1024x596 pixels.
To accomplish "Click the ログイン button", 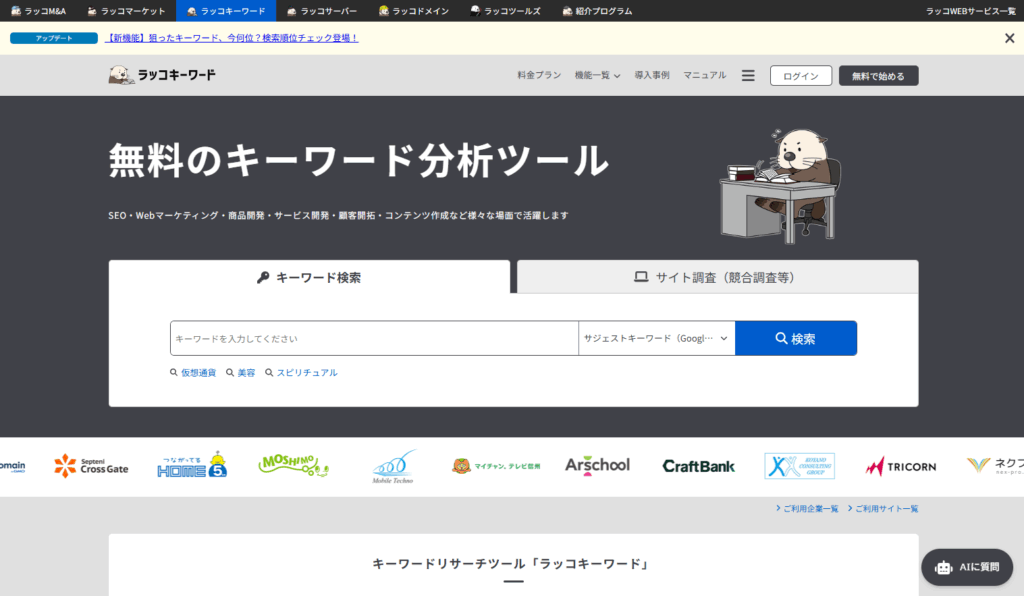I will (801, 76).
